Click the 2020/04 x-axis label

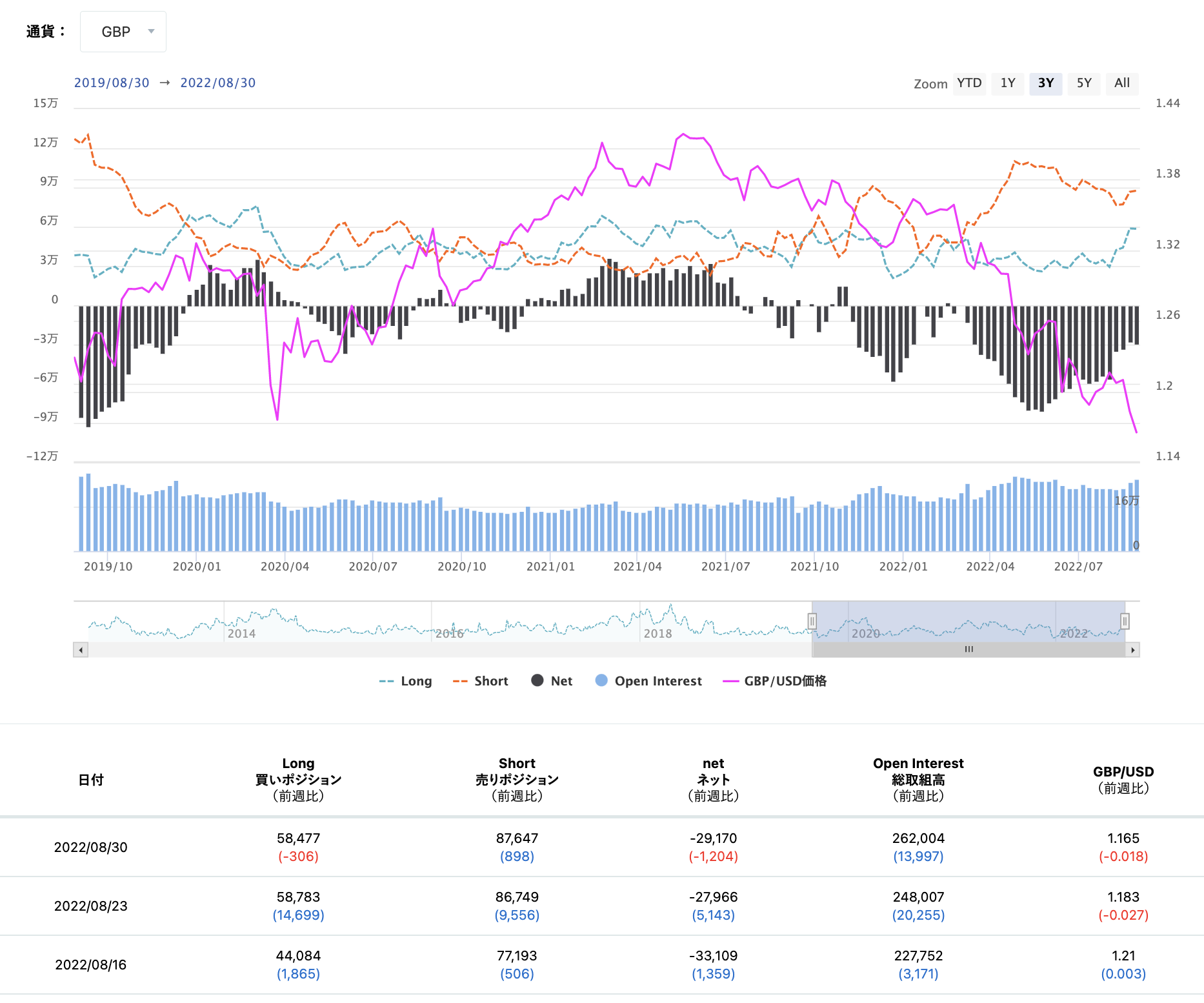point(285,567)
